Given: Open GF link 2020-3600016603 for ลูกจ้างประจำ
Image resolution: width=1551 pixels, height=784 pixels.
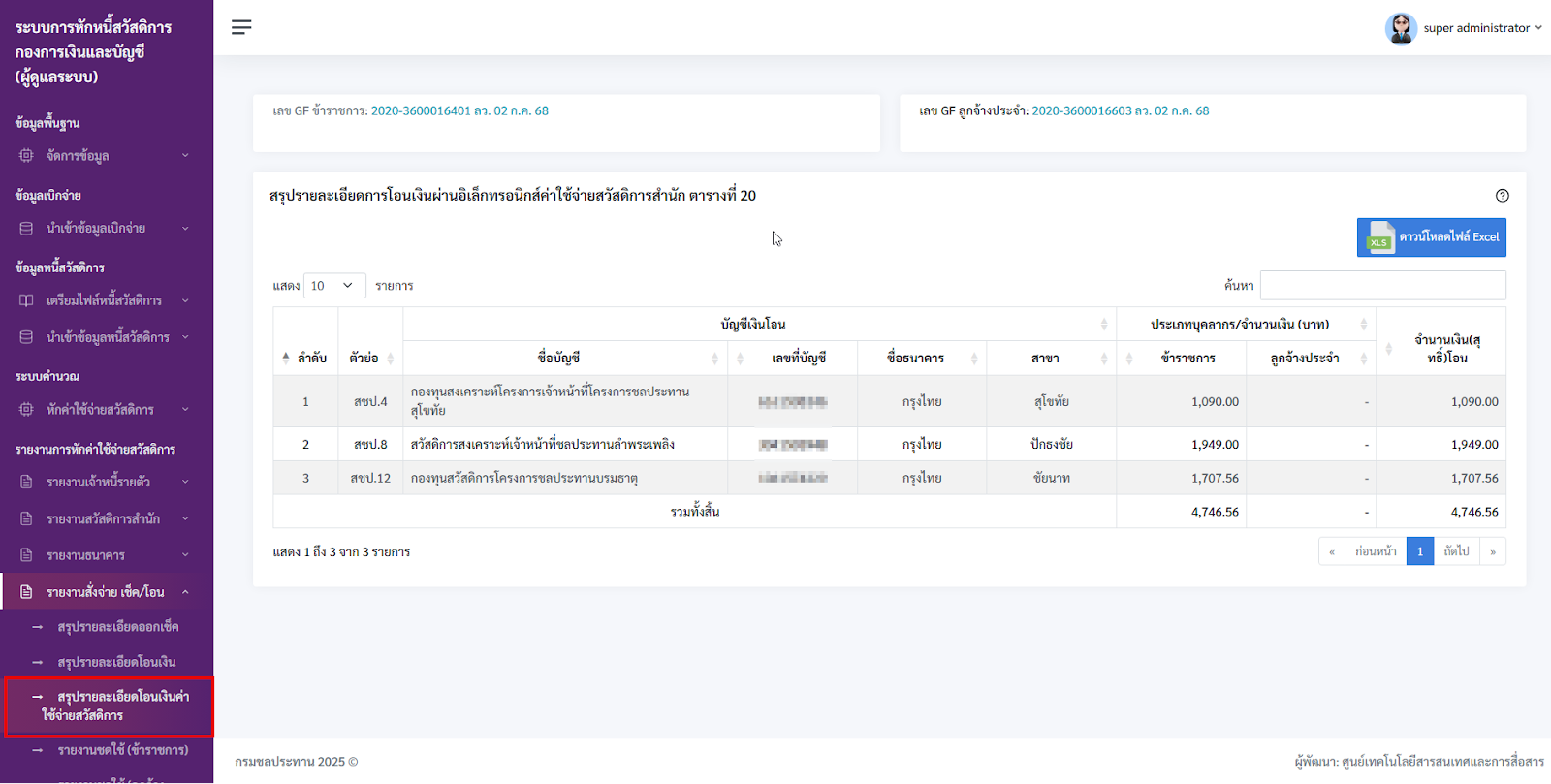Looking at the screenshot, I should tap(1121, 111).
